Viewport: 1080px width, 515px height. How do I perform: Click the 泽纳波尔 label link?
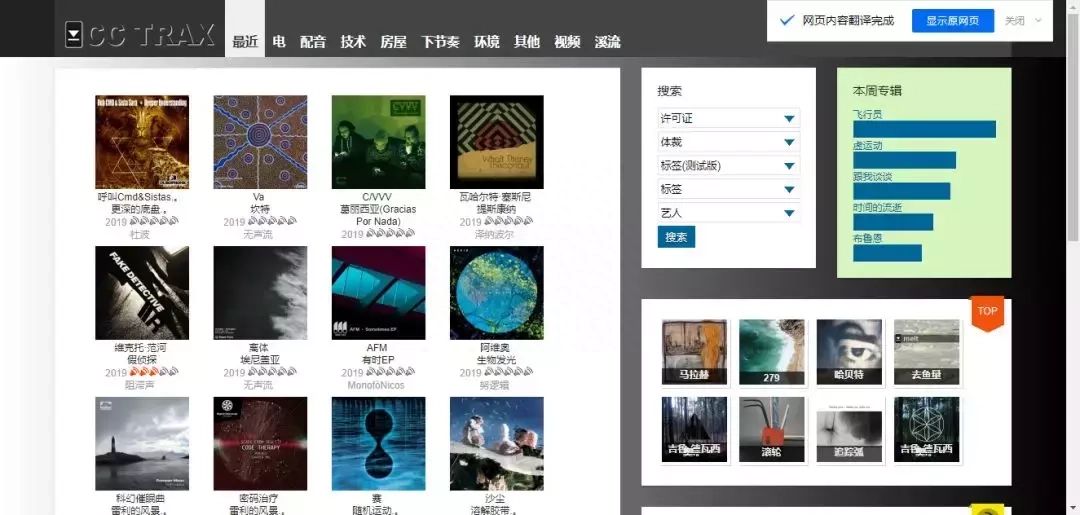tap(497, 235)
